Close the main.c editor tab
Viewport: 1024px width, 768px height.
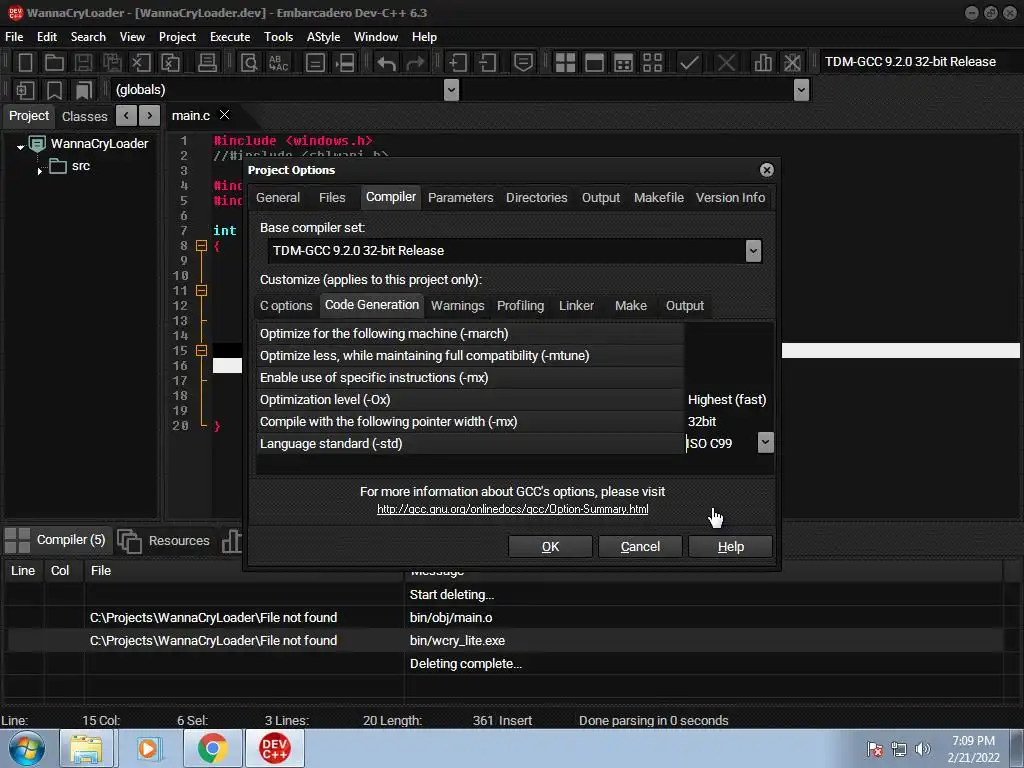coord(225,115)
